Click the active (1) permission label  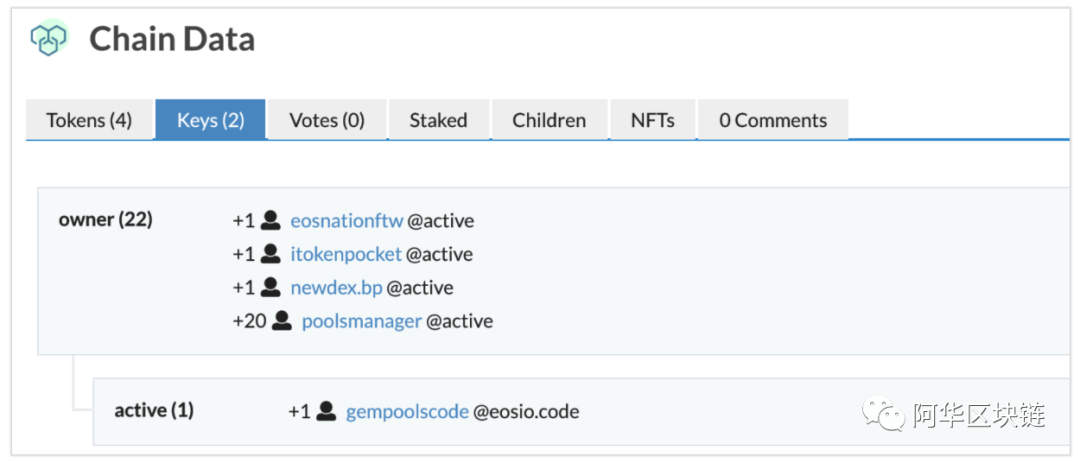coord(154,411)
